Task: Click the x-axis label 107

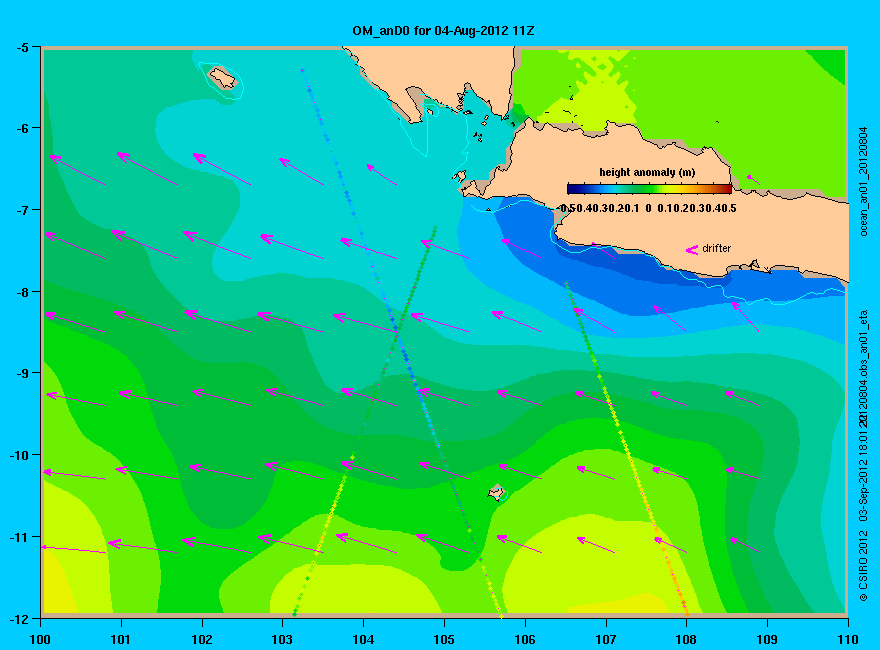Action: (x=606, y=640)
